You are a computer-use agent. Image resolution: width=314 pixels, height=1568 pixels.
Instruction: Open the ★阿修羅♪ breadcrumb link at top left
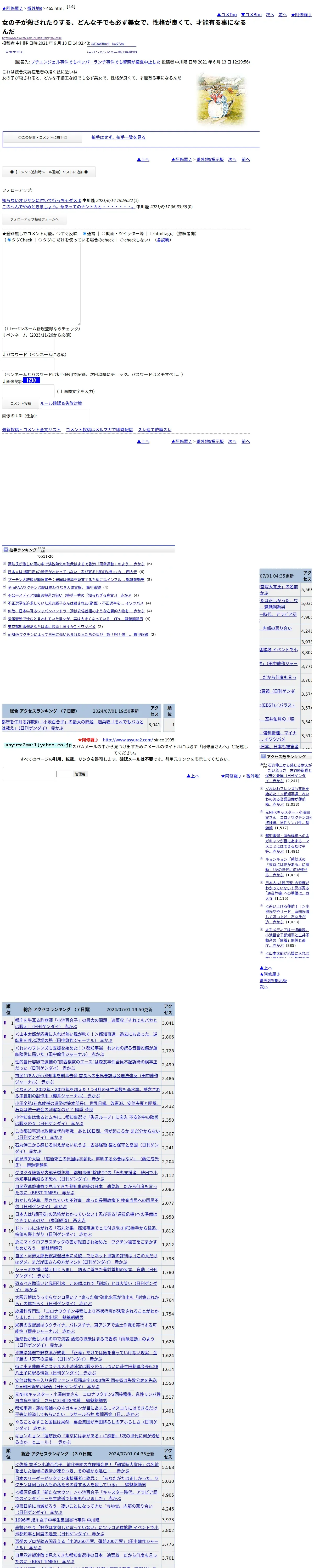[x=12, y=9]
